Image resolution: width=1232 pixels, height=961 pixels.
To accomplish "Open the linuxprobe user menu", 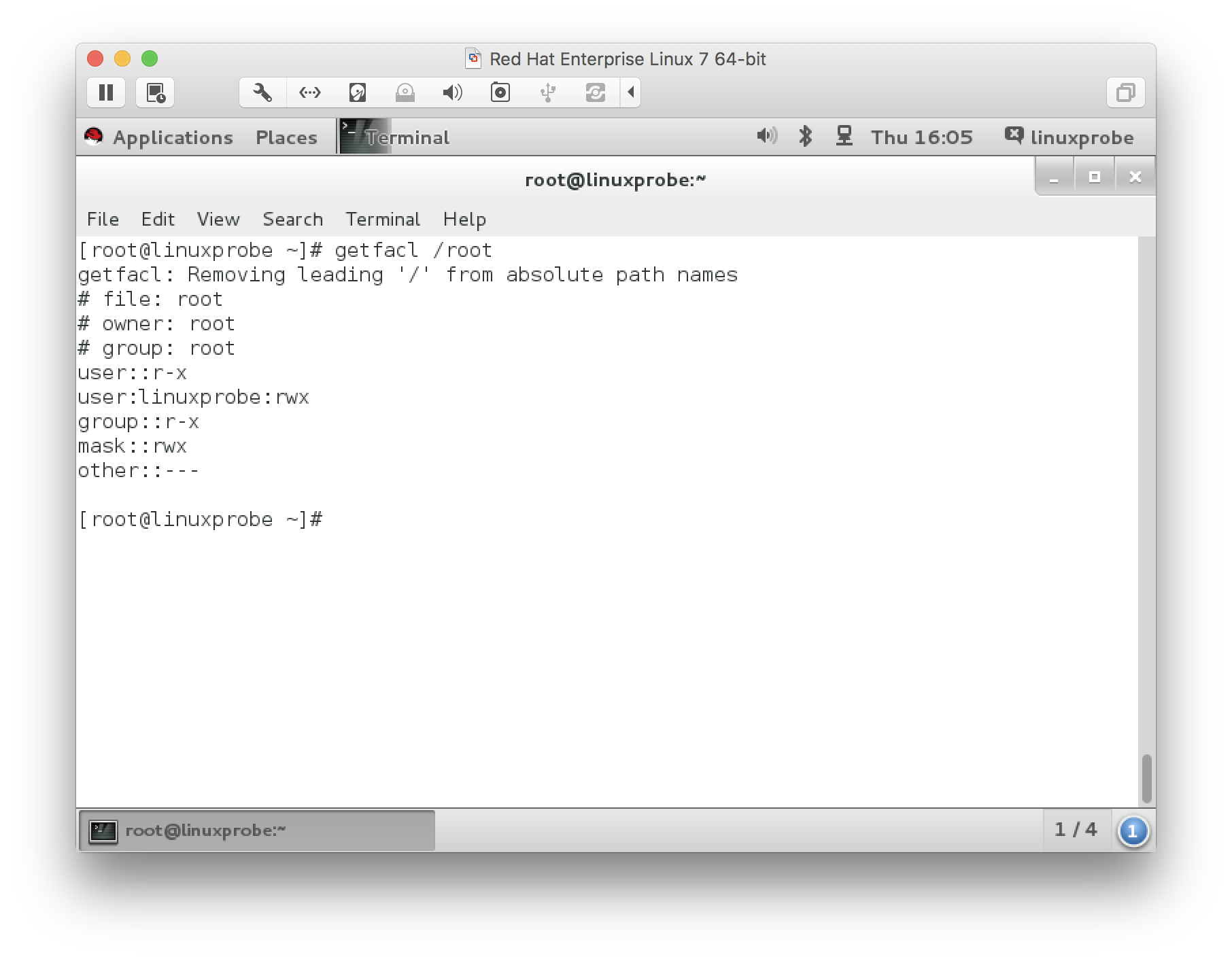I will tap(1070, 137).
